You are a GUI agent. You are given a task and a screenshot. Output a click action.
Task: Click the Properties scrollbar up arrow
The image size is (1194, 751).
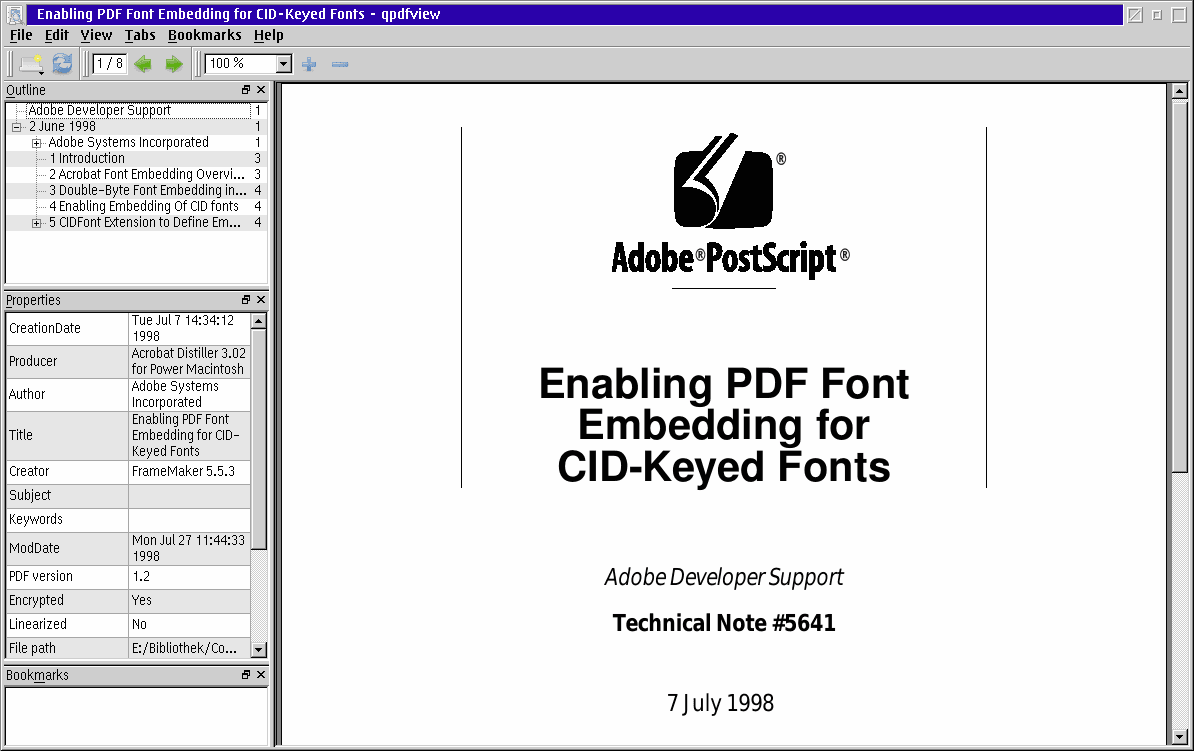pyautogui.click(x=259, y=321)
